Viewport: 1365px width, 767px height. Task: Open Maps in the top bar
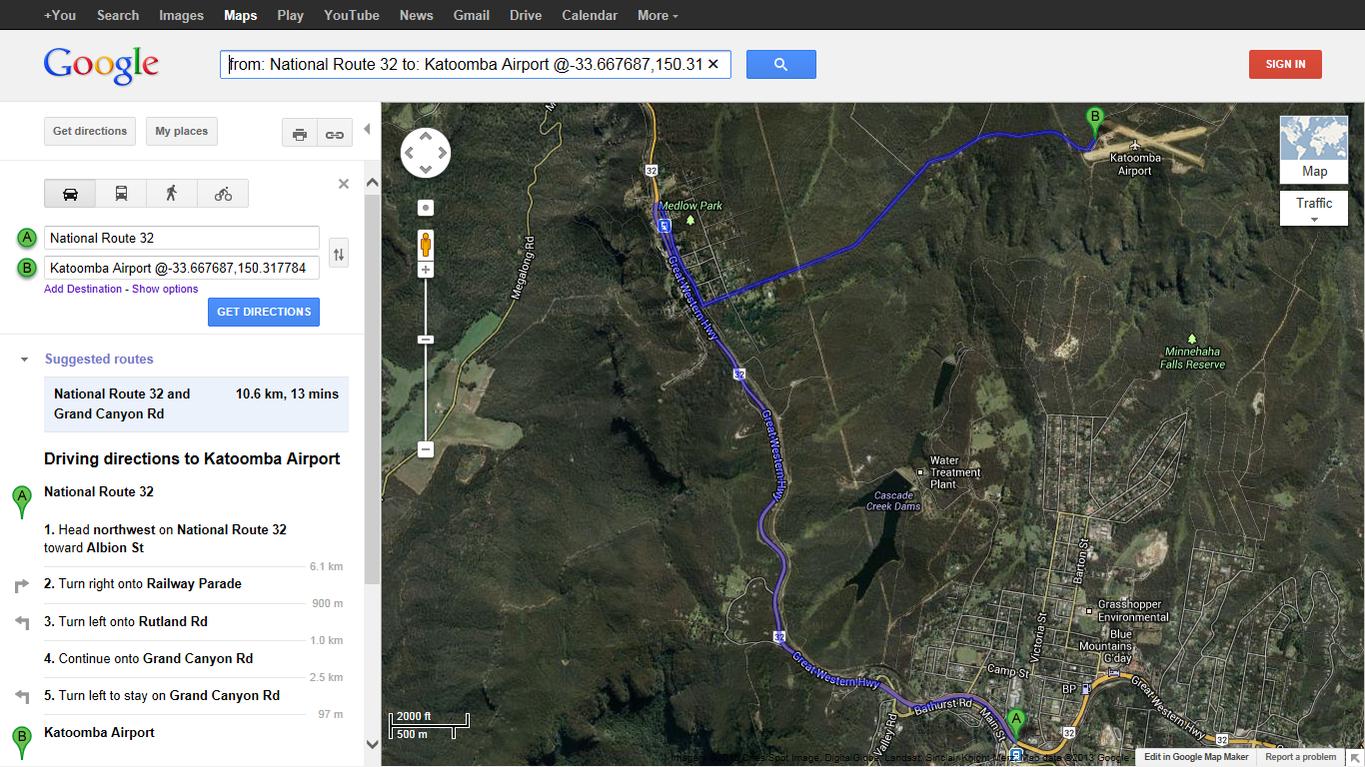coord(240,15)
